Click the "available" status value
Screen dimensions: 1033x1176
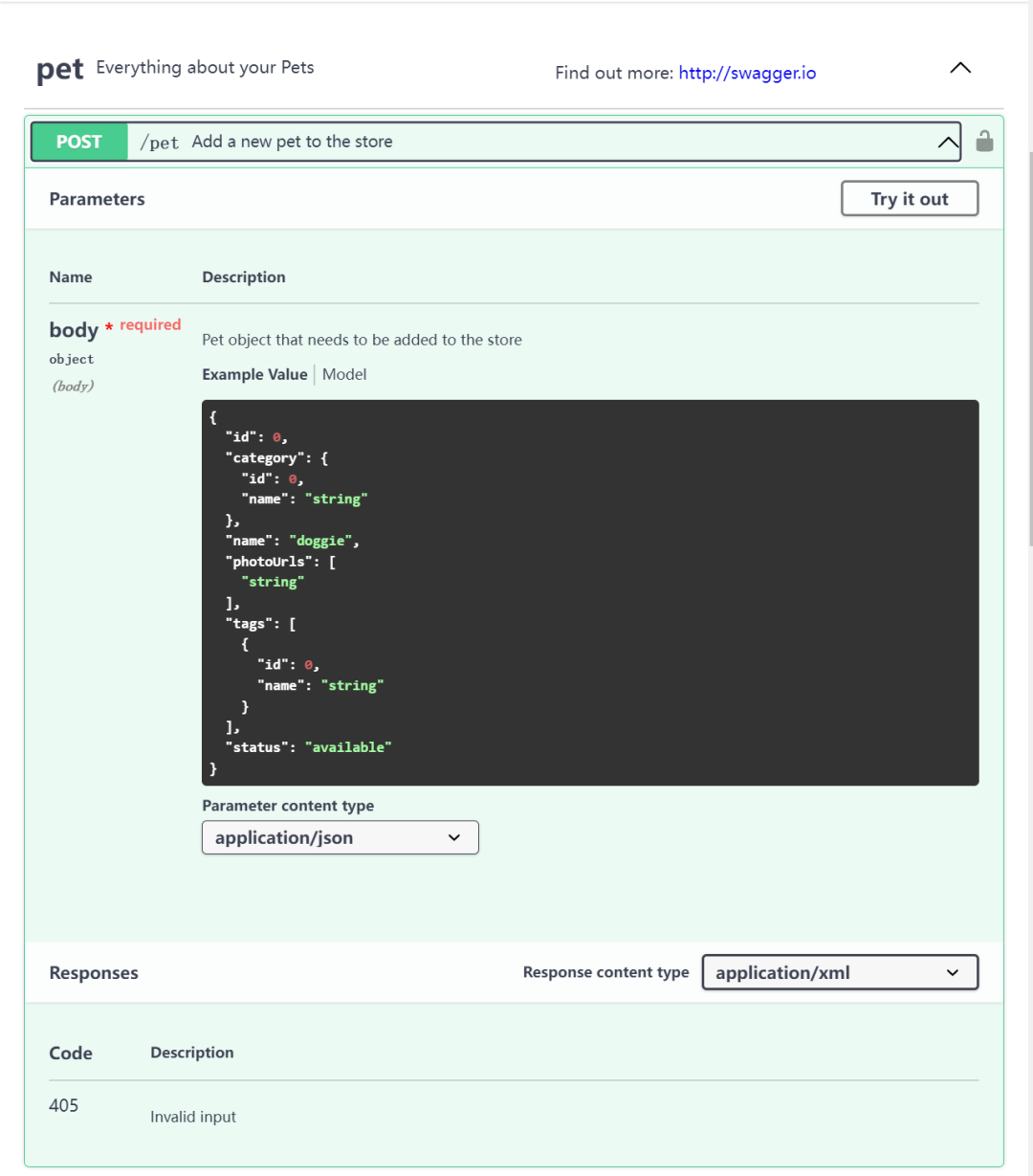pos(348,747)
